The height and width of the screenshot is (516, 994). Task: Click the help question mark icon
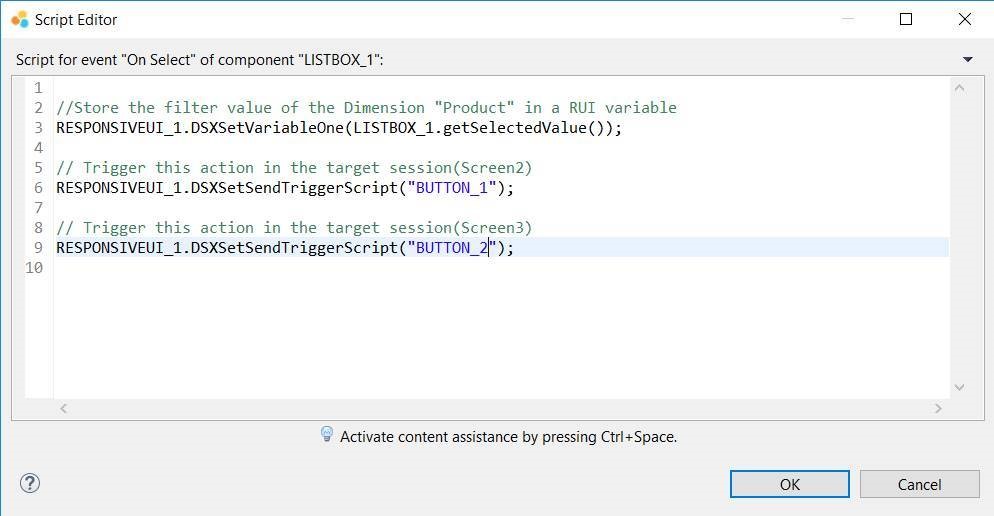30,484
